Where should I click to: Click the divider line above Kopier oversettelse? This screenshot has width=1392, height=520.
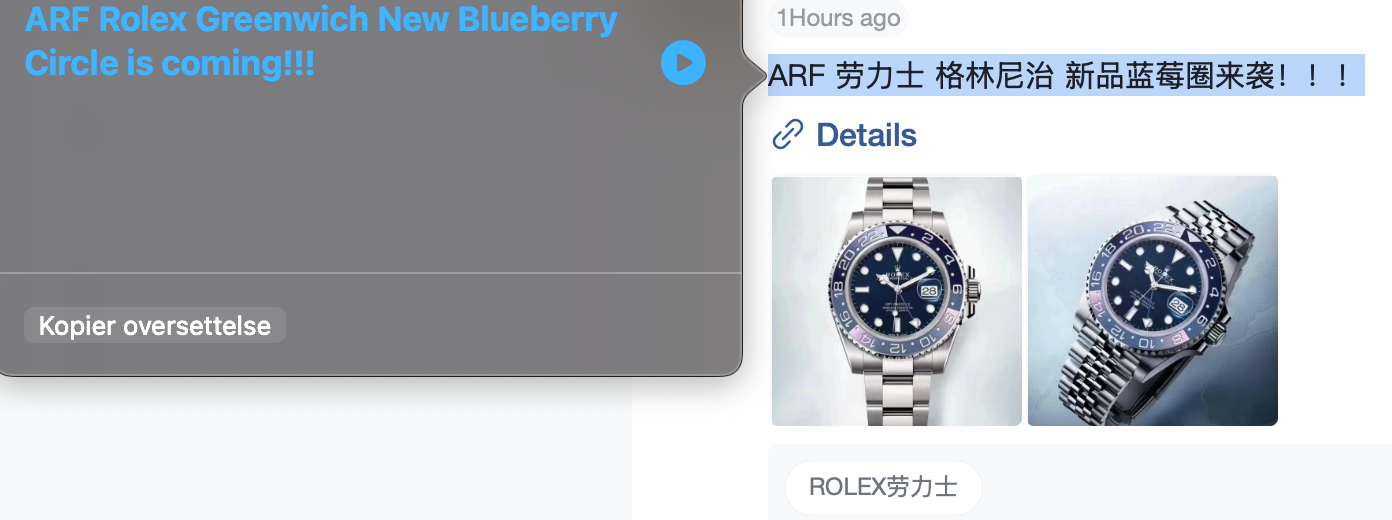pos(370,272)
